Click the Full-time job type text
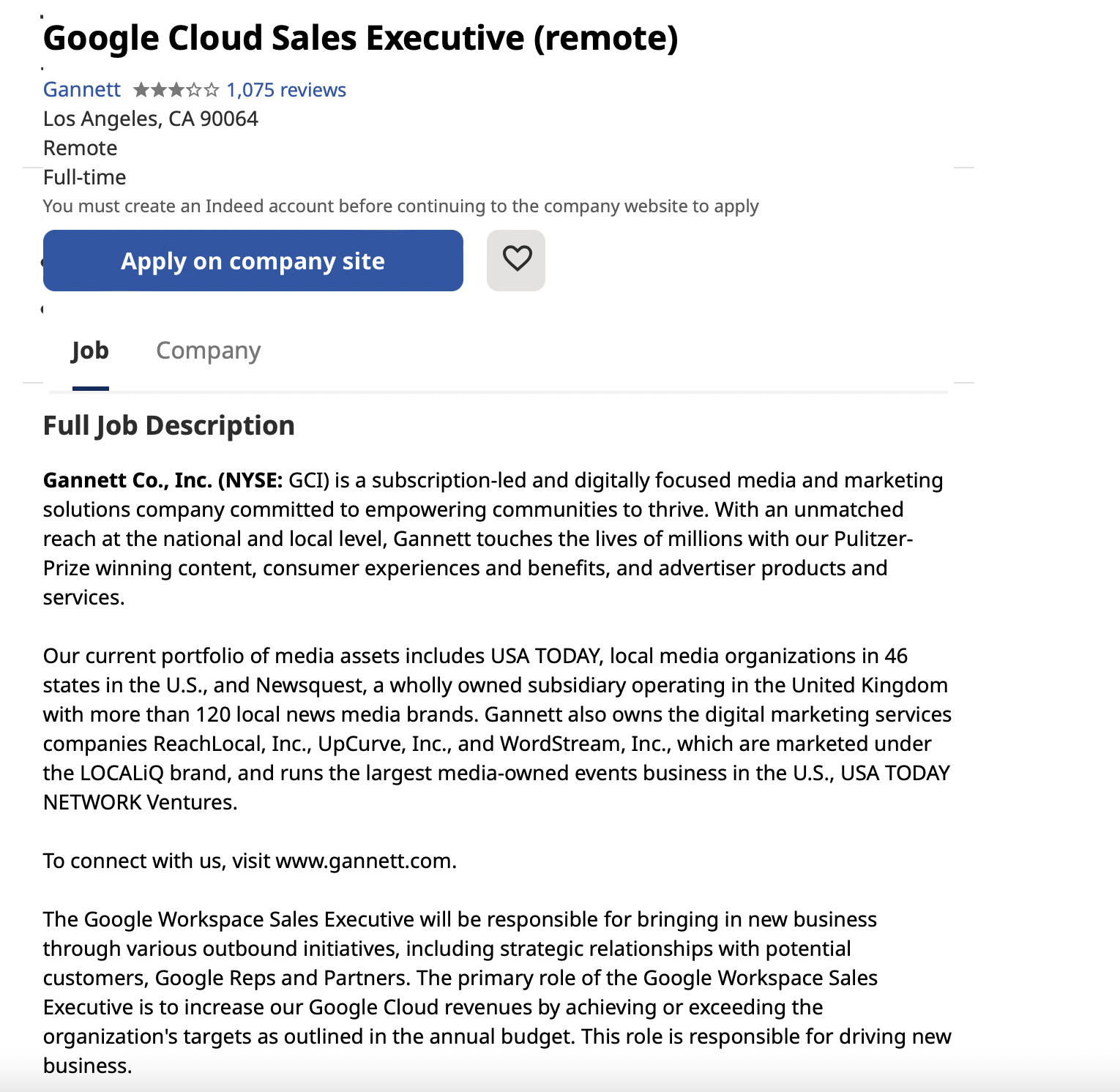The width and height of the screenshot is (1120, 1092). click(x=85, y=177)
